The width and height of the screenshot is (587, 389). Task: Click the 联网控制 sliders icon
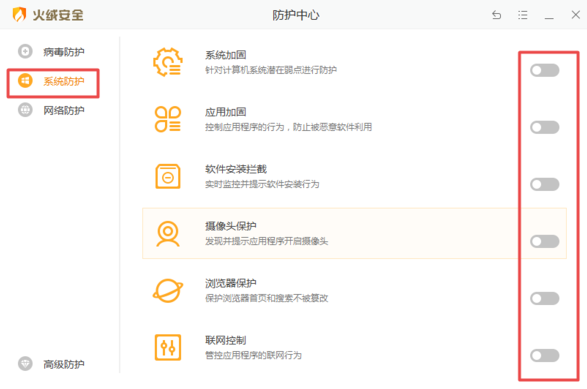[x=168, y=347]
